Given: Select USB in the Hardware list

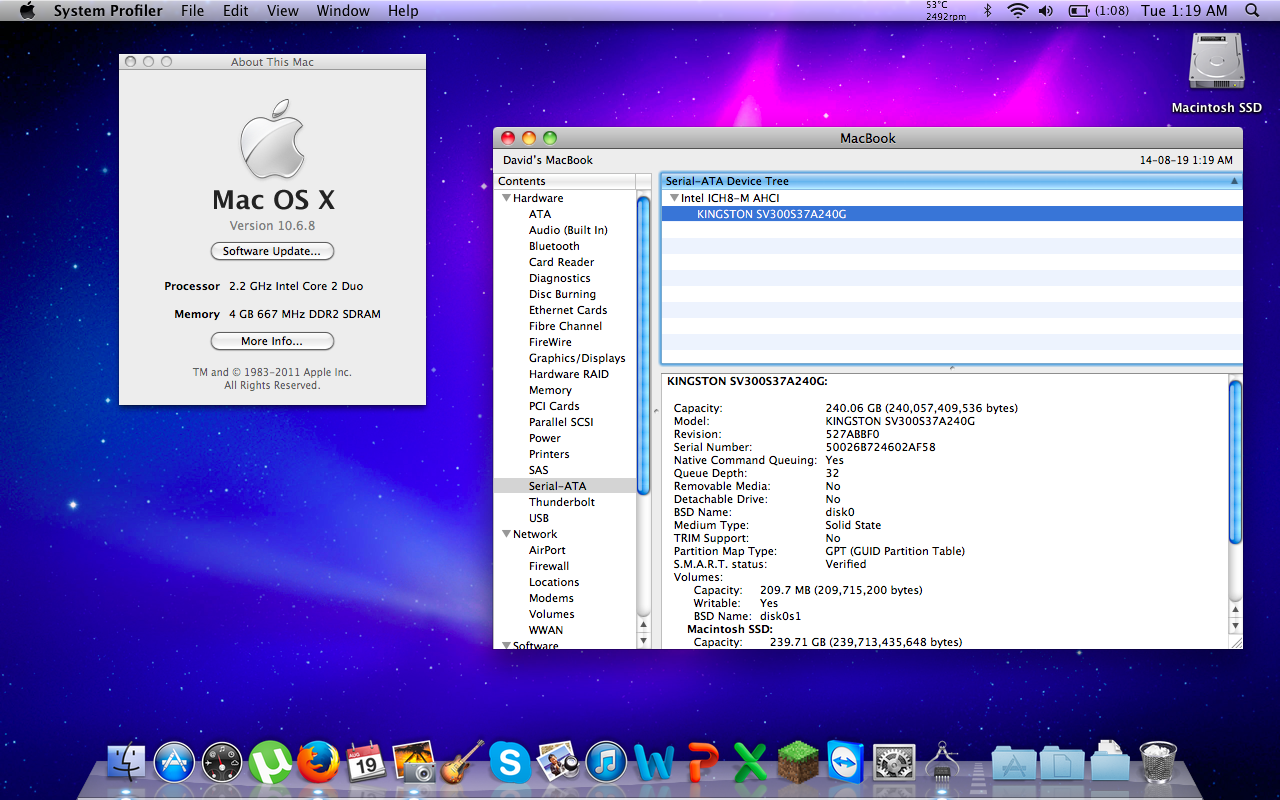Looking at the screenshot, I should point(539,518).
